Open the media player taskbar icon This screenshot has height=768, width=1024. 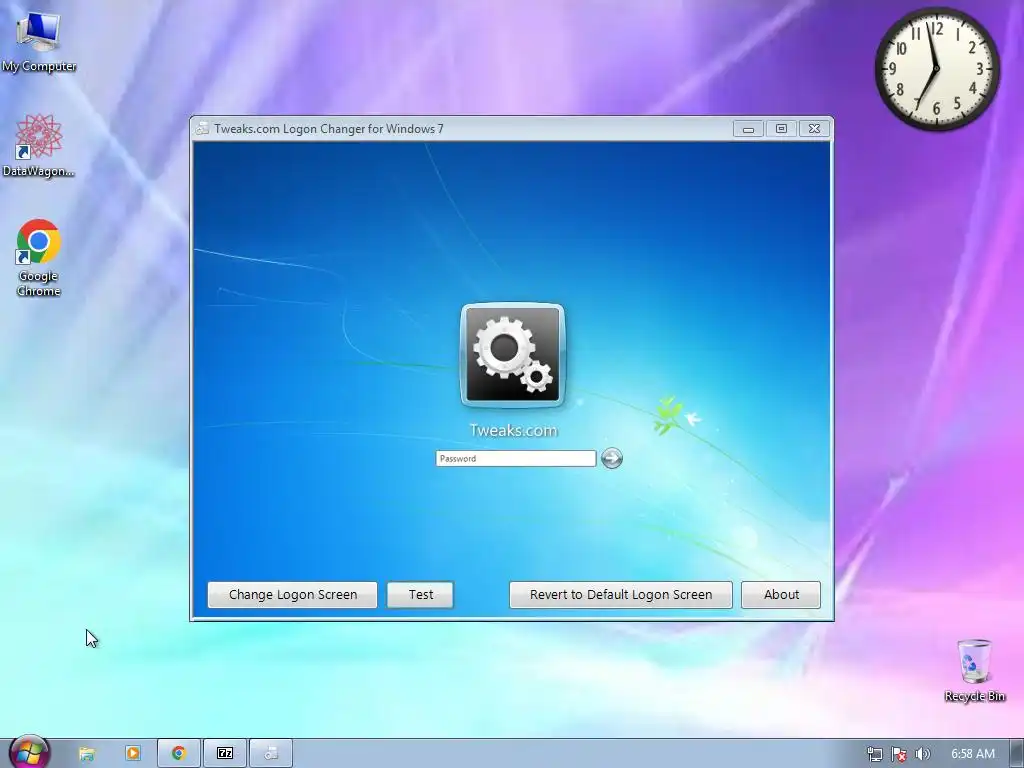tap(133, 754)
